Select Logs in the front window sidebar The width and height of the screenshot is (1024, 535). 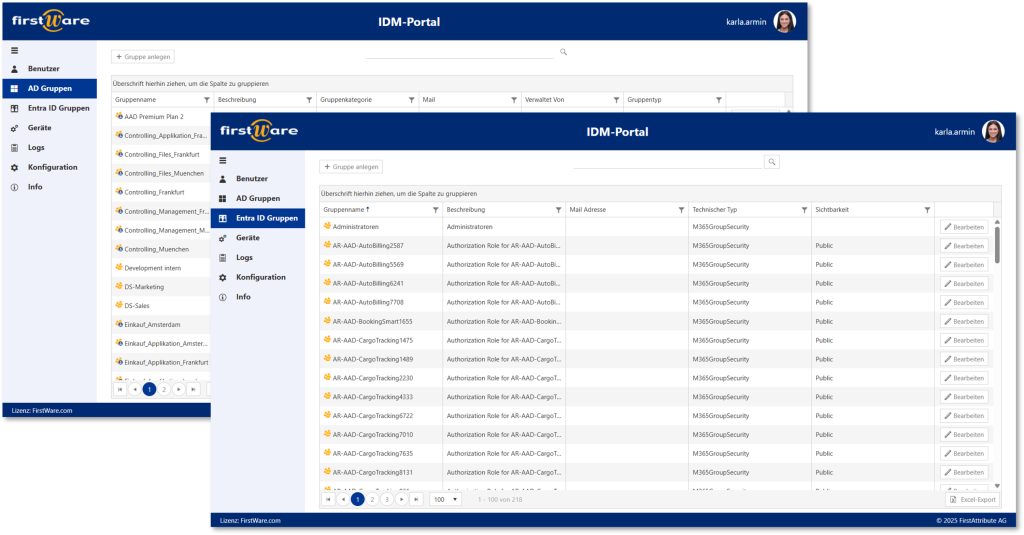(x=245, y=258)
